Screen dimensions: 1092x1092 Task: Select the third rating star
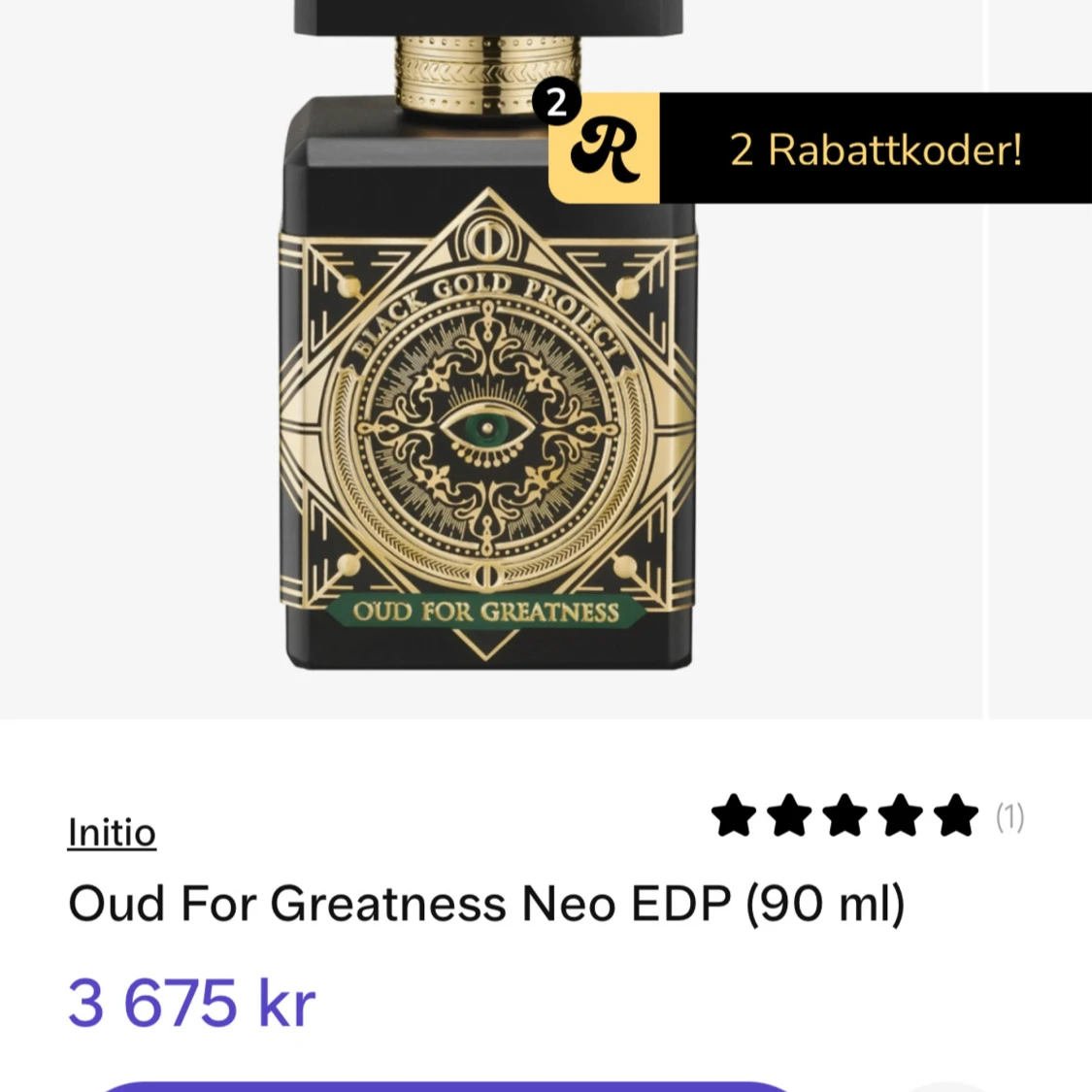844,814
